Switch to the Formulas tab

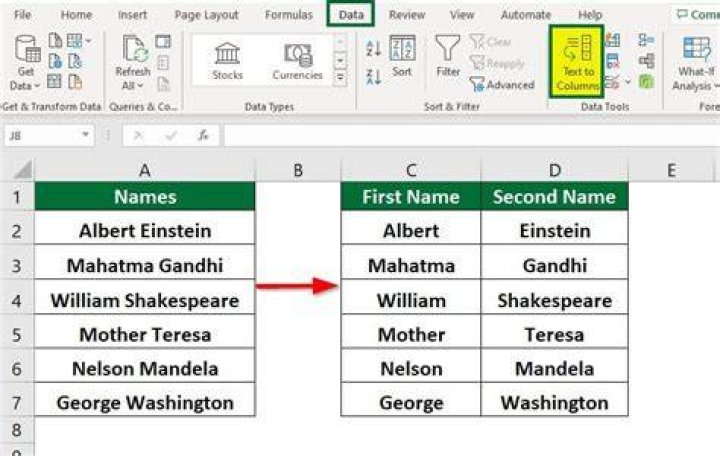pos(289,15)
